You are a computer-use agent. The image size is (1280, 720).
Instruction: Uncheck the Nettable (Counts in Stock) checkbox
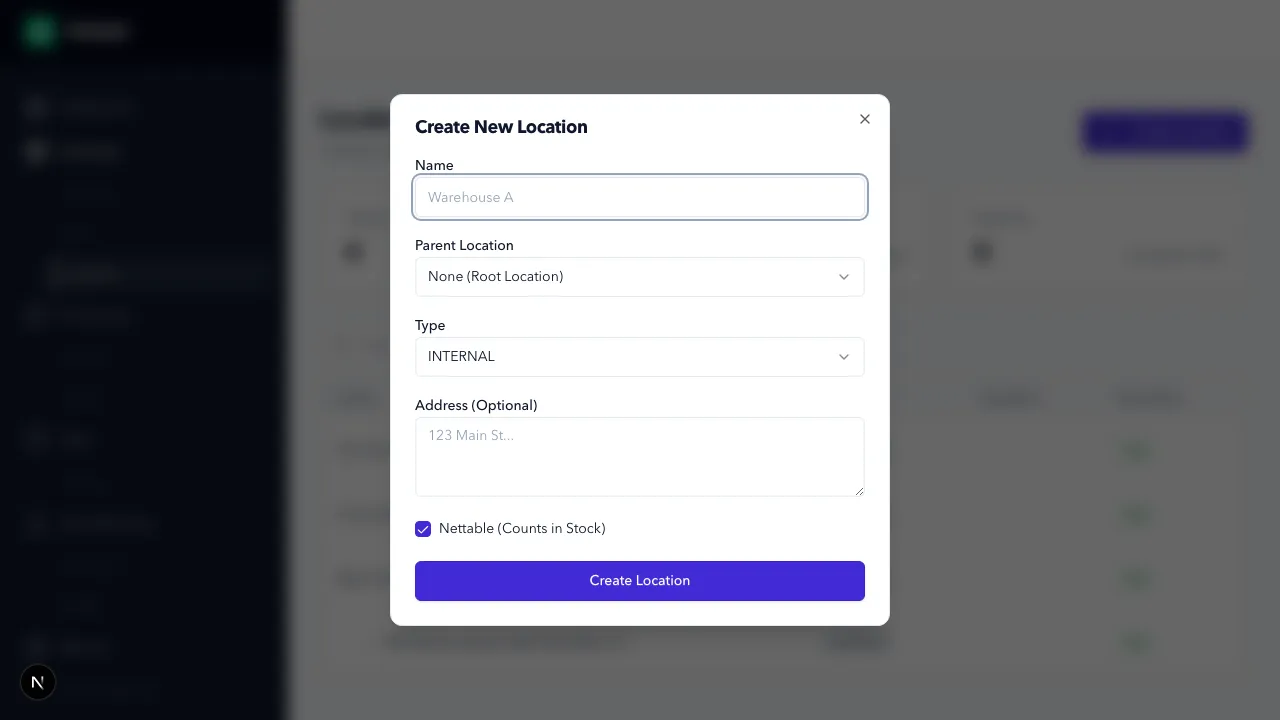423,529
